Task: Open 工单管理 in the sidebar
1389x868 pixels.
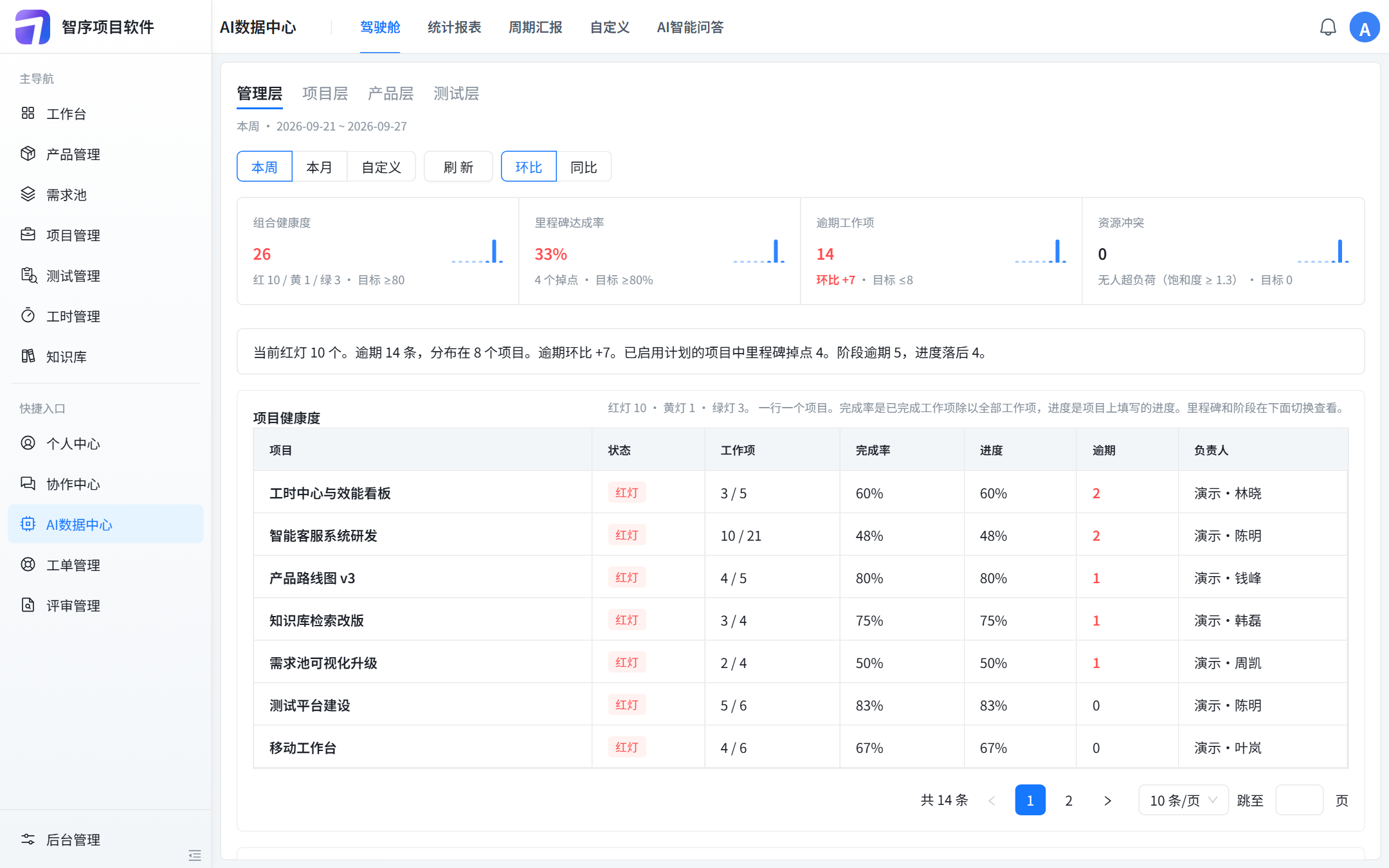Action: point(105,565)
